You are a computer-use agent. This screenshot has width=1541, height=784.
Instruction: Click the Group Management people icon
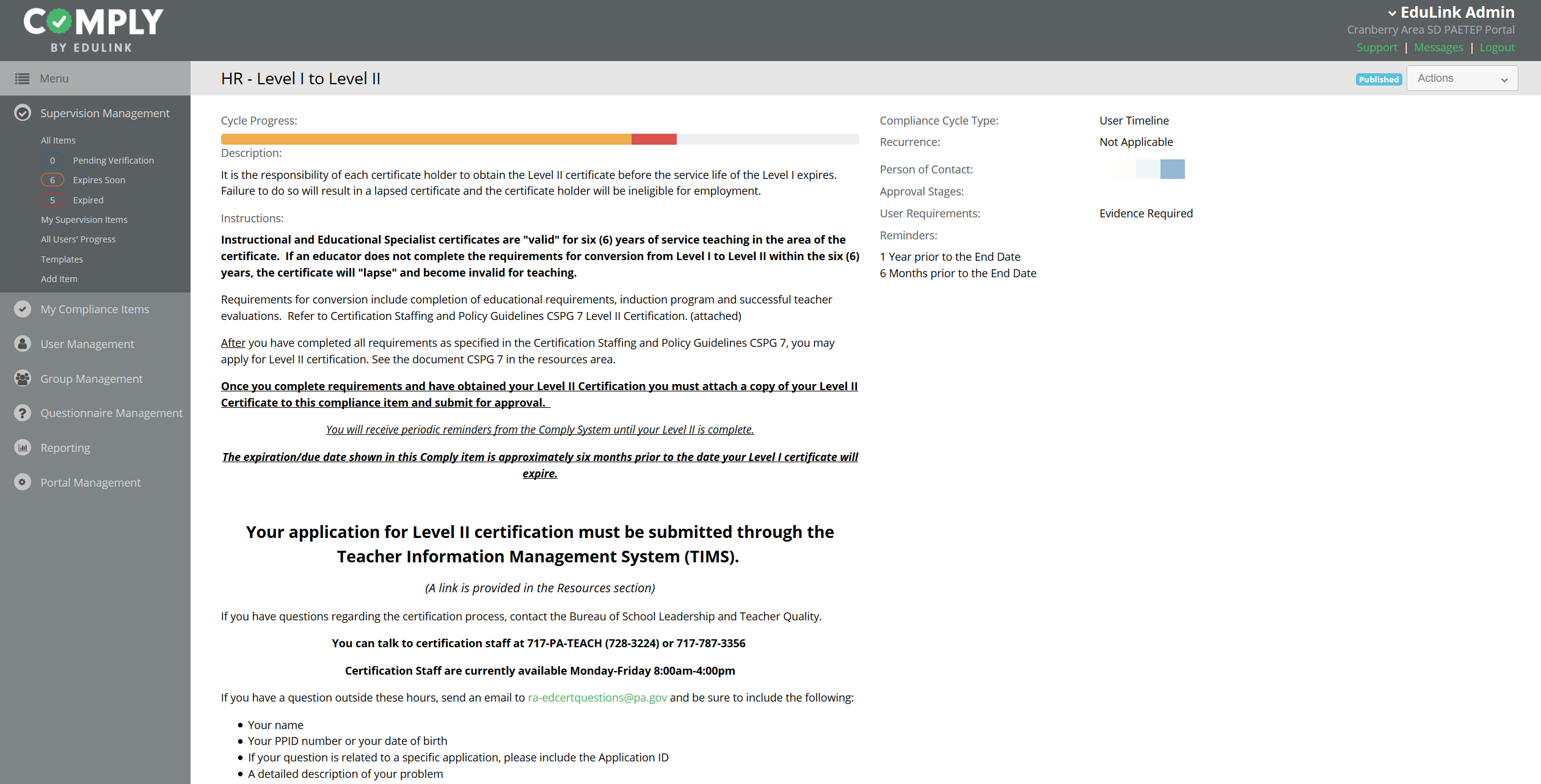click(x=23, y=379)
